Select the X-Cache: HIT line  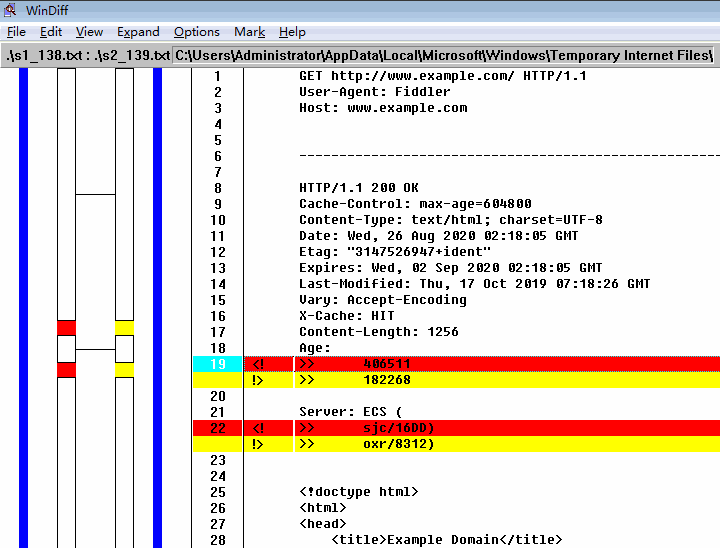point(347,316)
